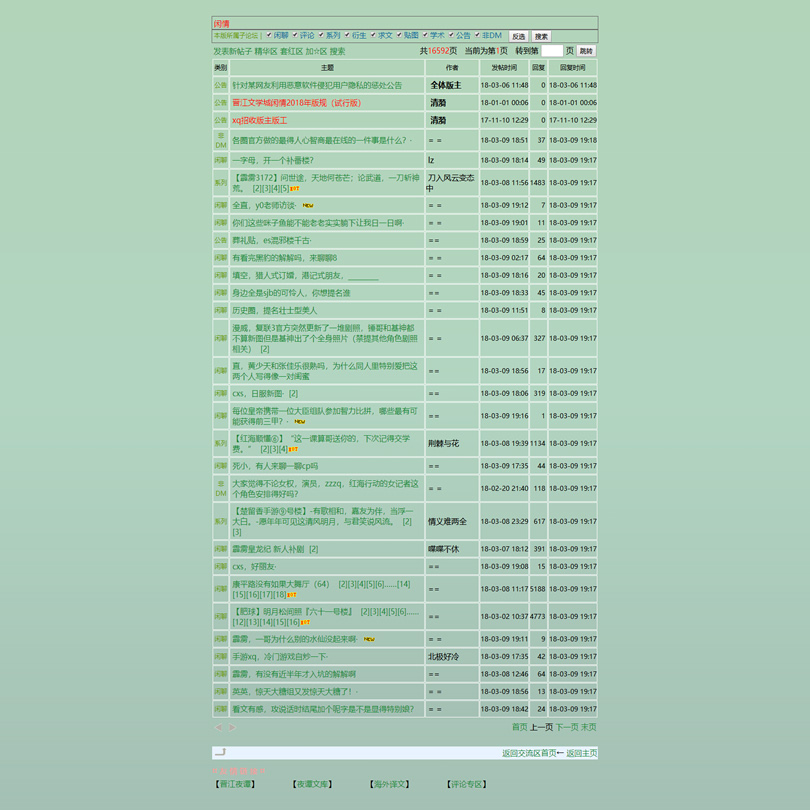The image size is (810, 810).
Task: Open thread 霹雳，有没有近半年才入坑的解解啊
Action: [293, 674]
